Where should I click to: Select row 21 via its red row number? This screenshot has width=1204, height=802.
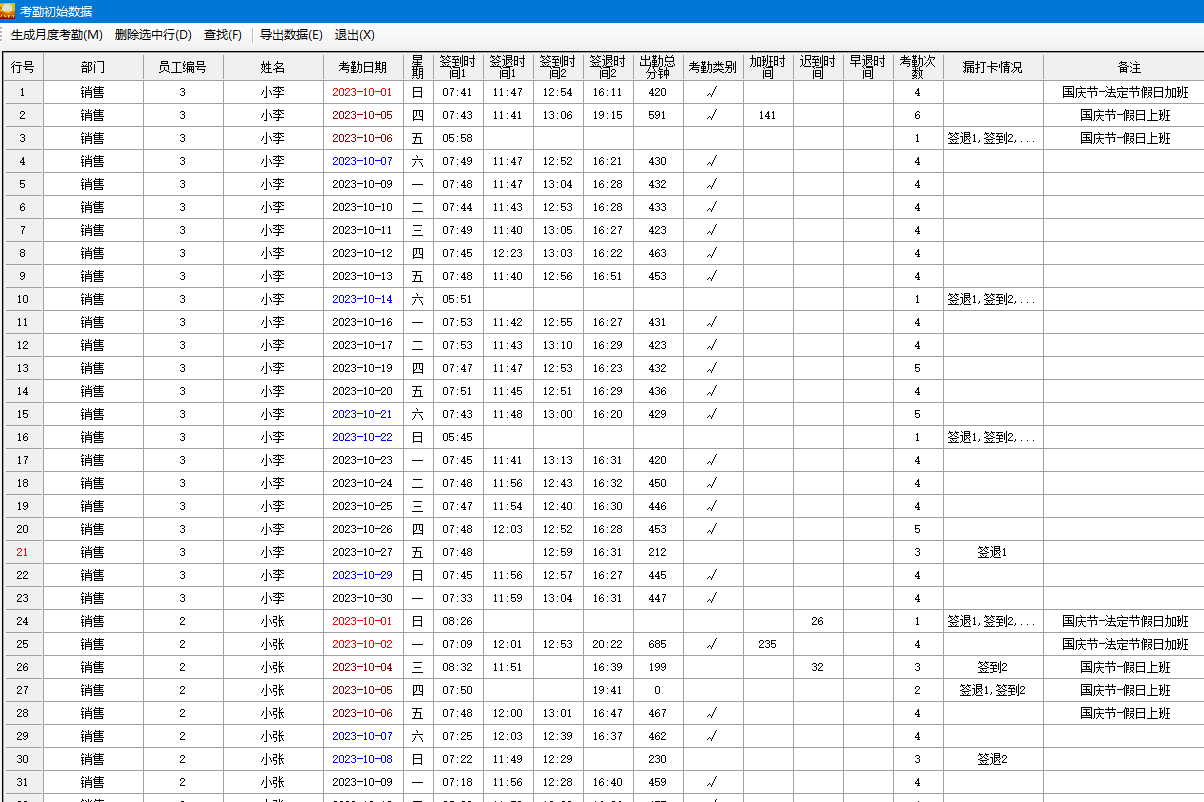[x=23, y=552]
